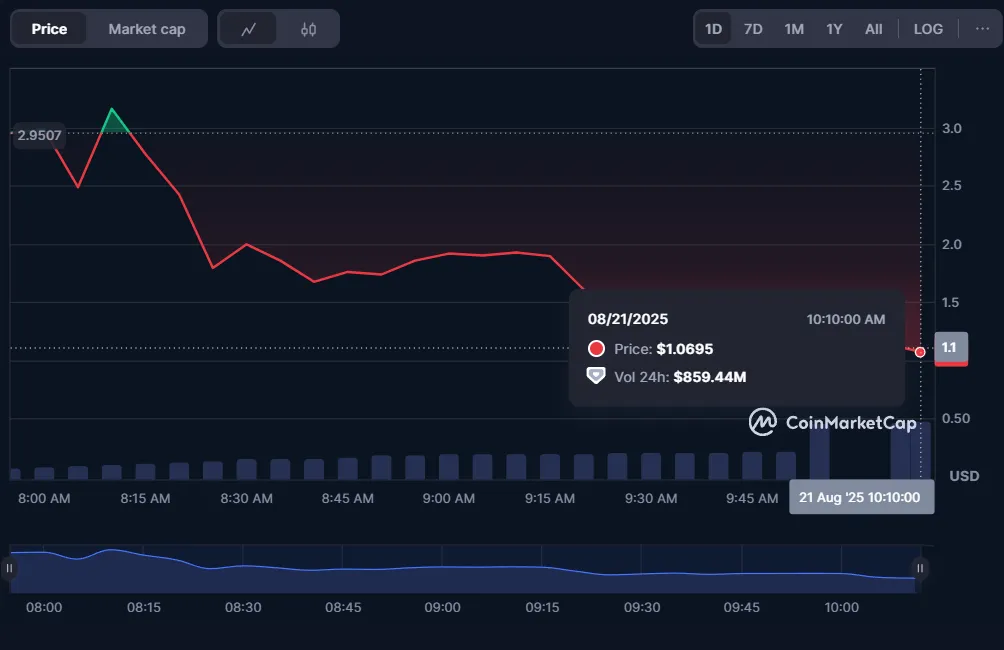Switch to the 7D timeframe tab
Image resolution: width=1004 pixels, height=650 pixels.
pyautogui.click(x=753, y=28)
